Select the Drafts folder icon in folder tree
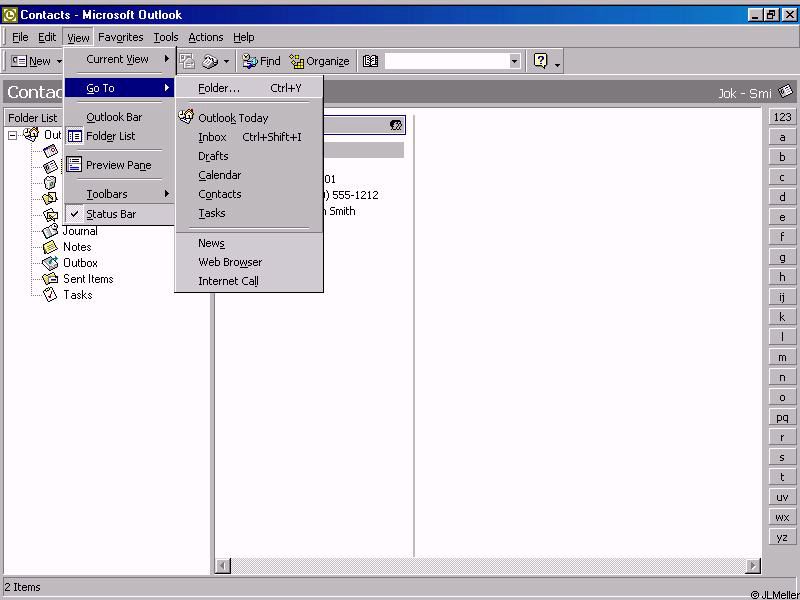This screenshot has width=800, height=600. pyautogui.click(x=50, y=198)
